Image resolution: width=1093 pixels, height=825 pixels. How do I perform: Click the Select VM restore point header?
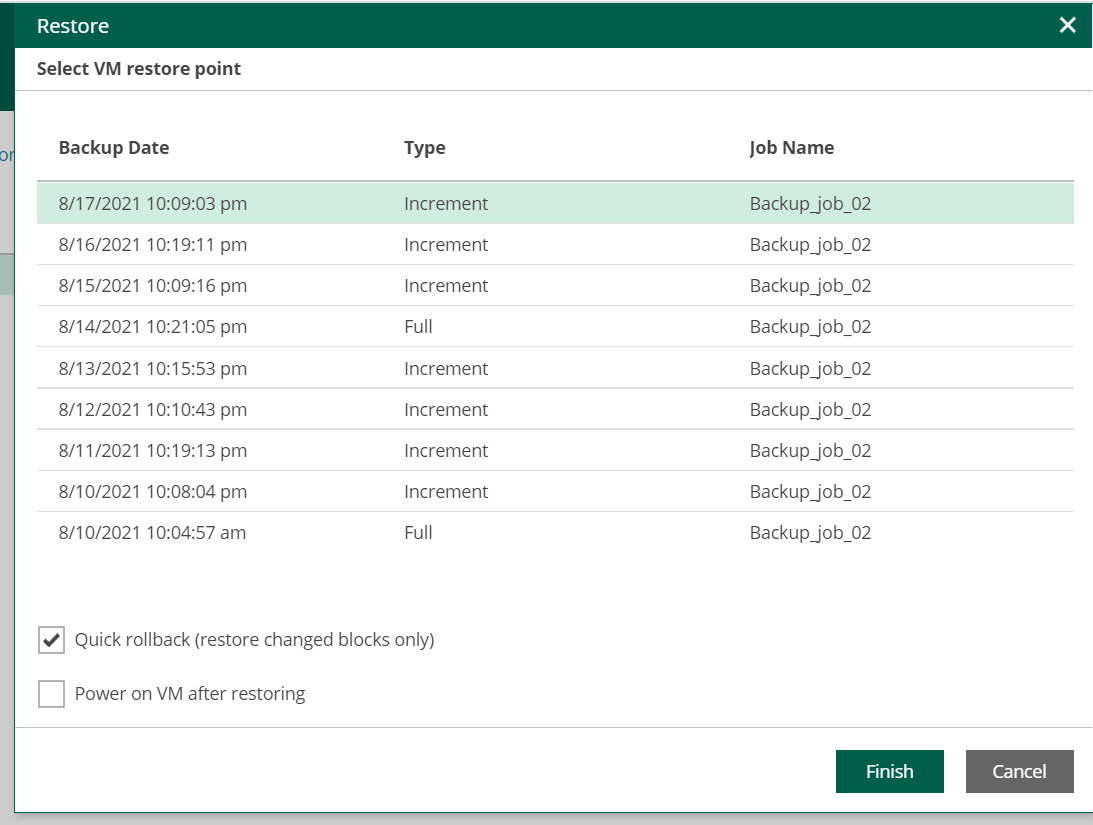click(x=137, y=68)
